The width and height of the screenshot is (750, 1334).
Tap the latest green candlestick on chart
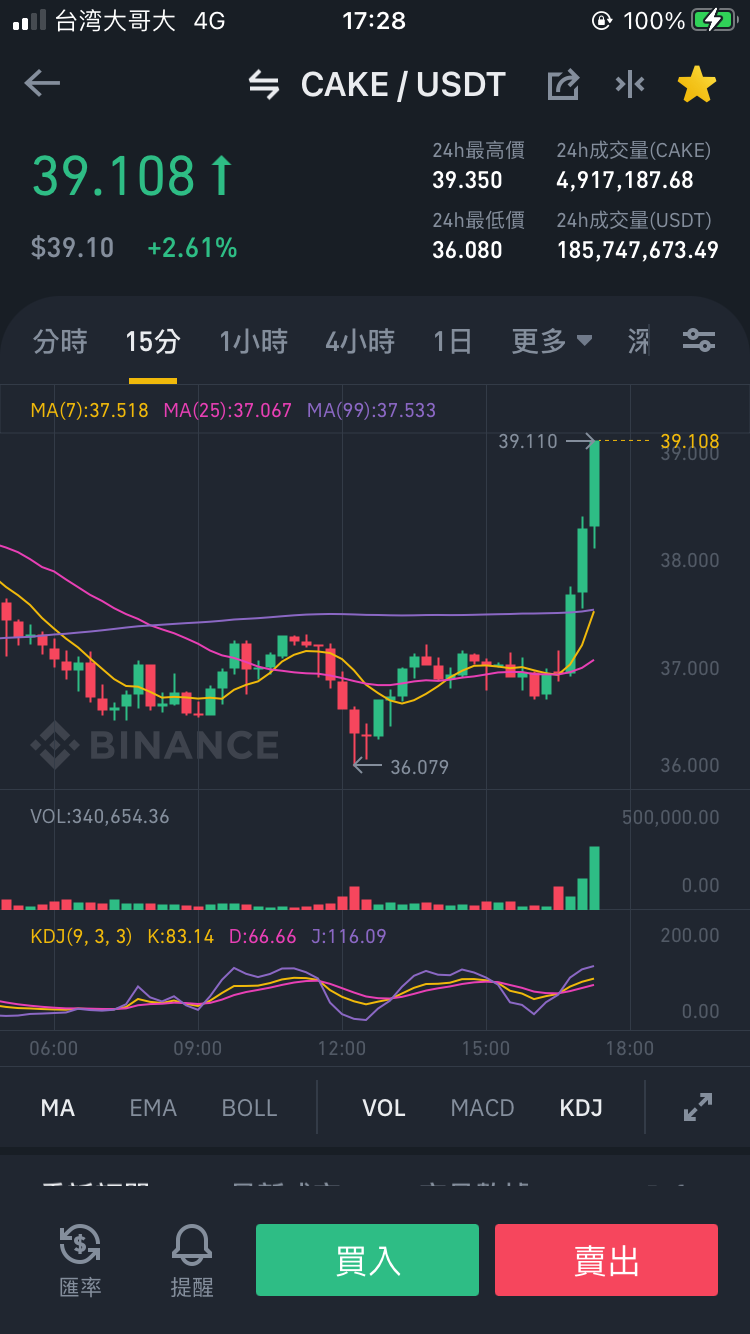(x=594, y=484)
